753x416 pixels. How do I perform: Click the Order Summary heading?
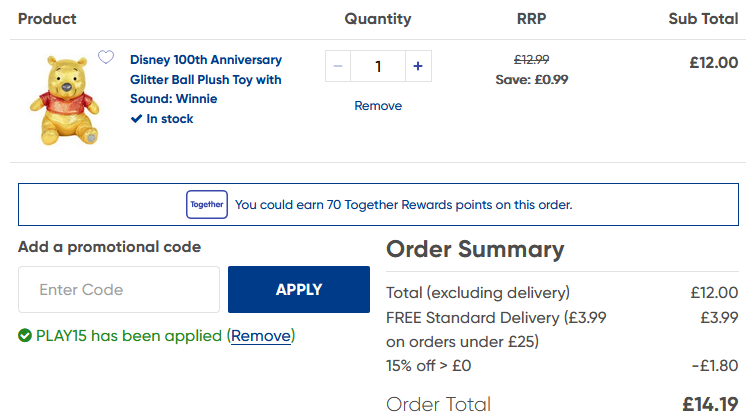[475, 249]
